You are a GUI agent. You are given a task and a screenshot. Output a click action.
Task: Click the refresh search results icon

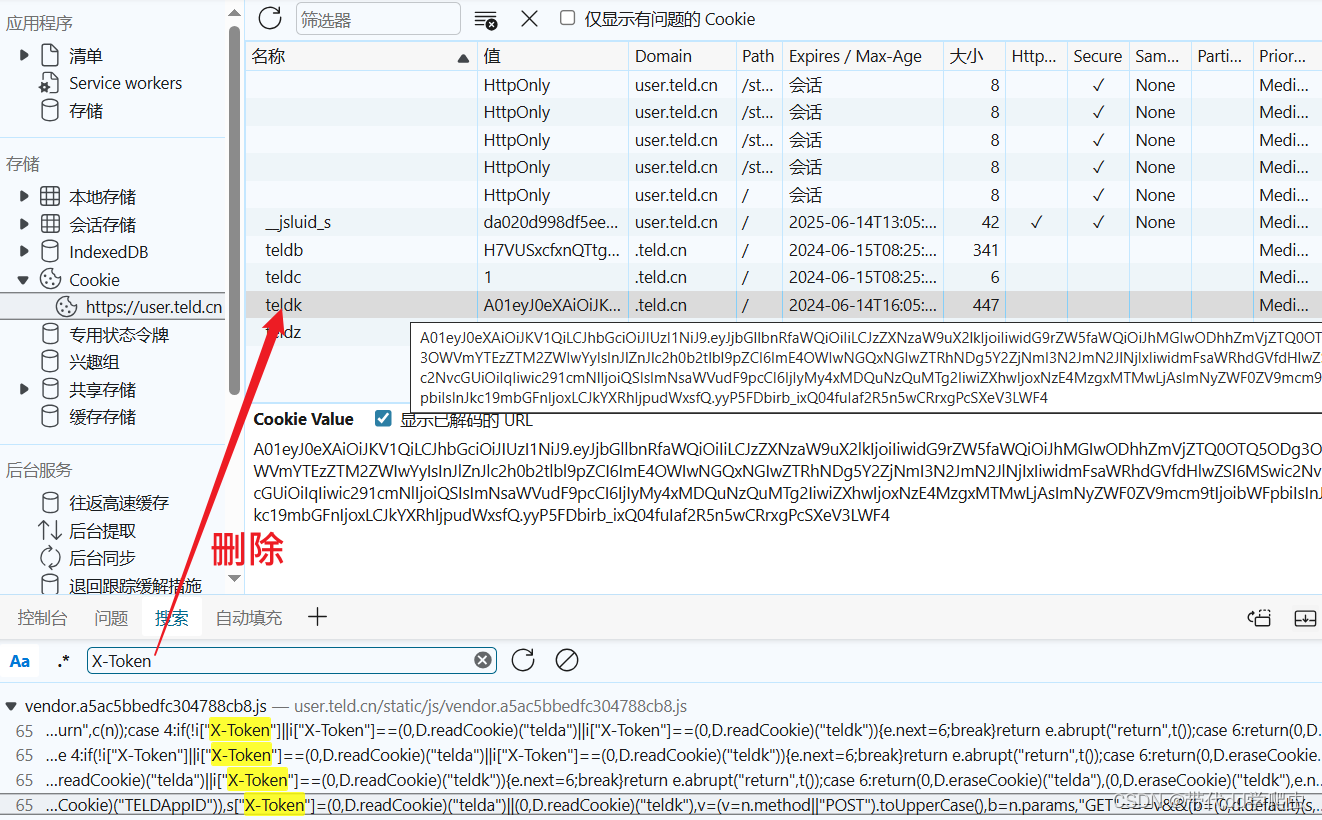pos(523,660)
